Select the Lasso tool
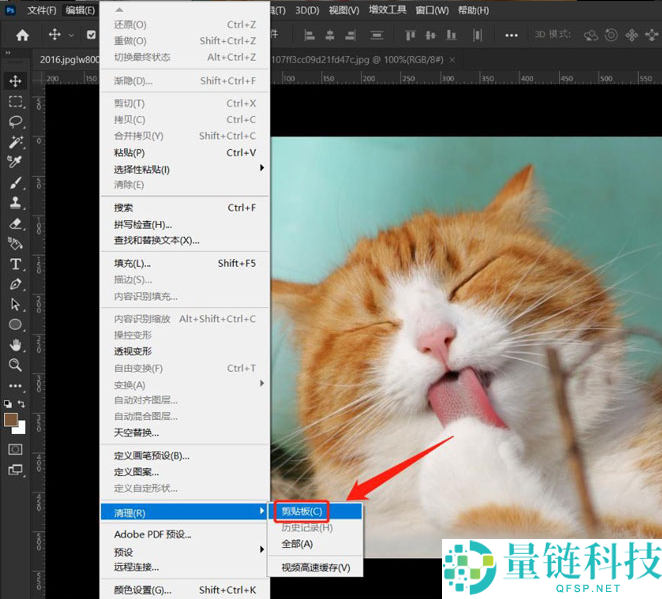The width and height of the screenshot is (662, 599). [15, 122]
